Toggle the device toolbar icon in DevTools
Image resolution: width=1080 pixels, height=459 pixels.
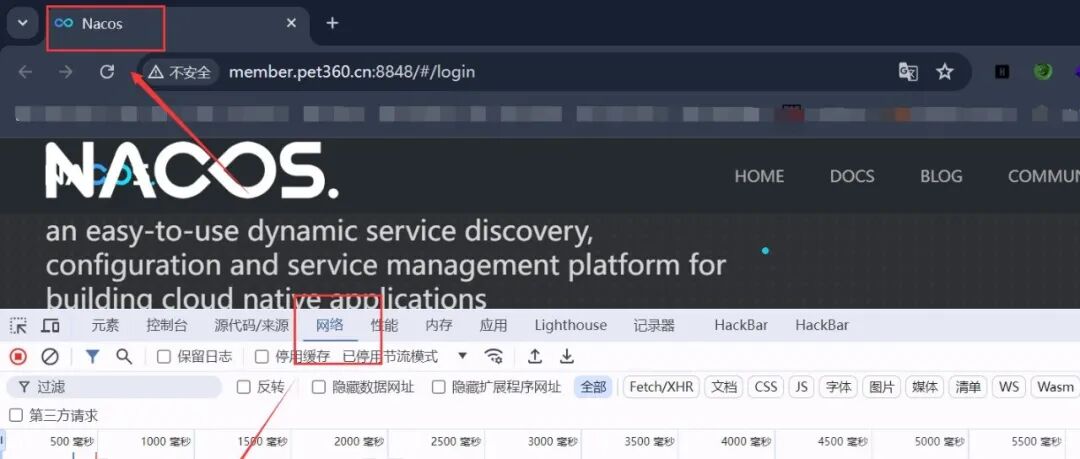[50, 326]
